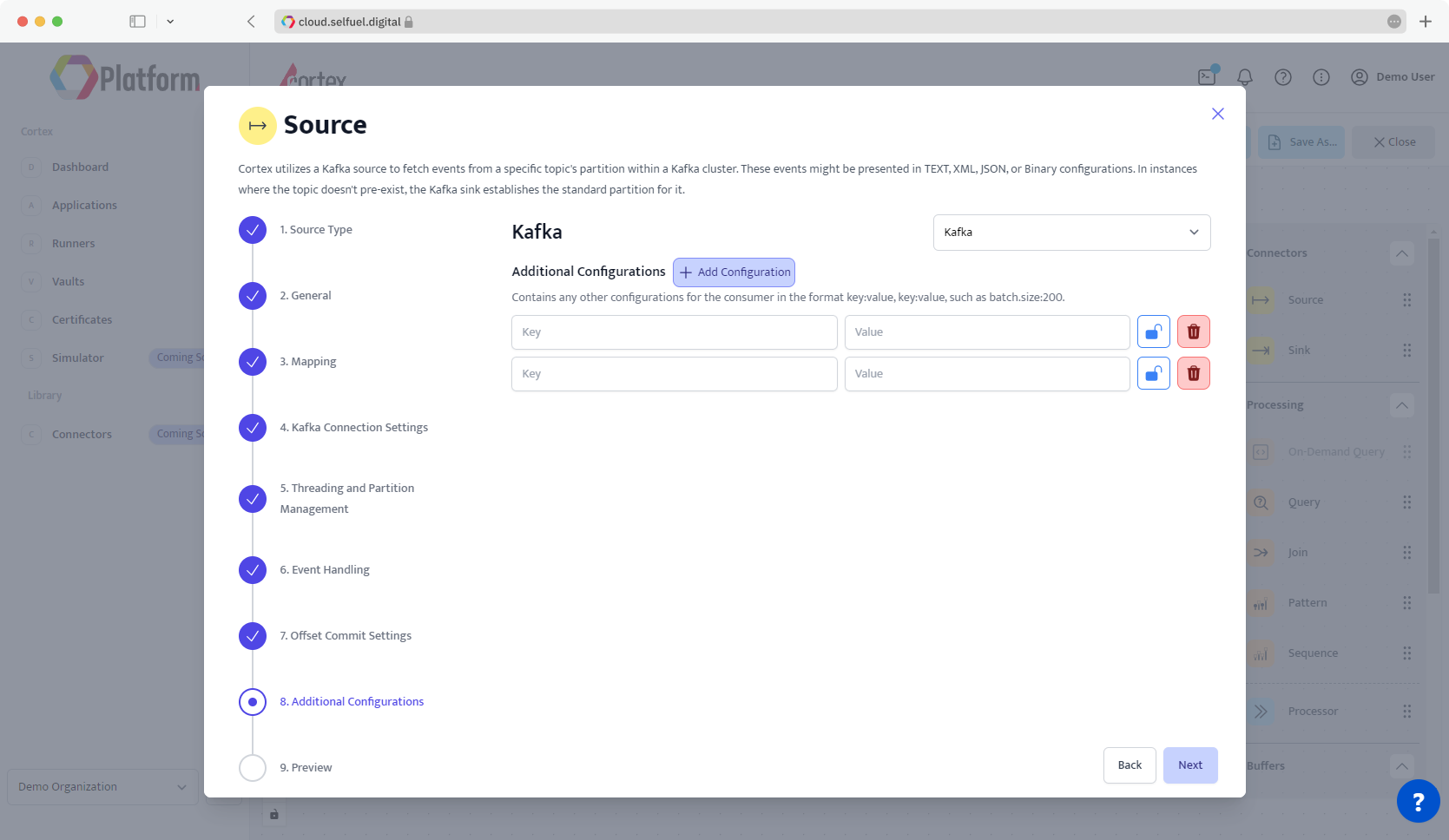Open Vaults in sidebar
This screenshot has width=1449, height=840.
point(68,281)
